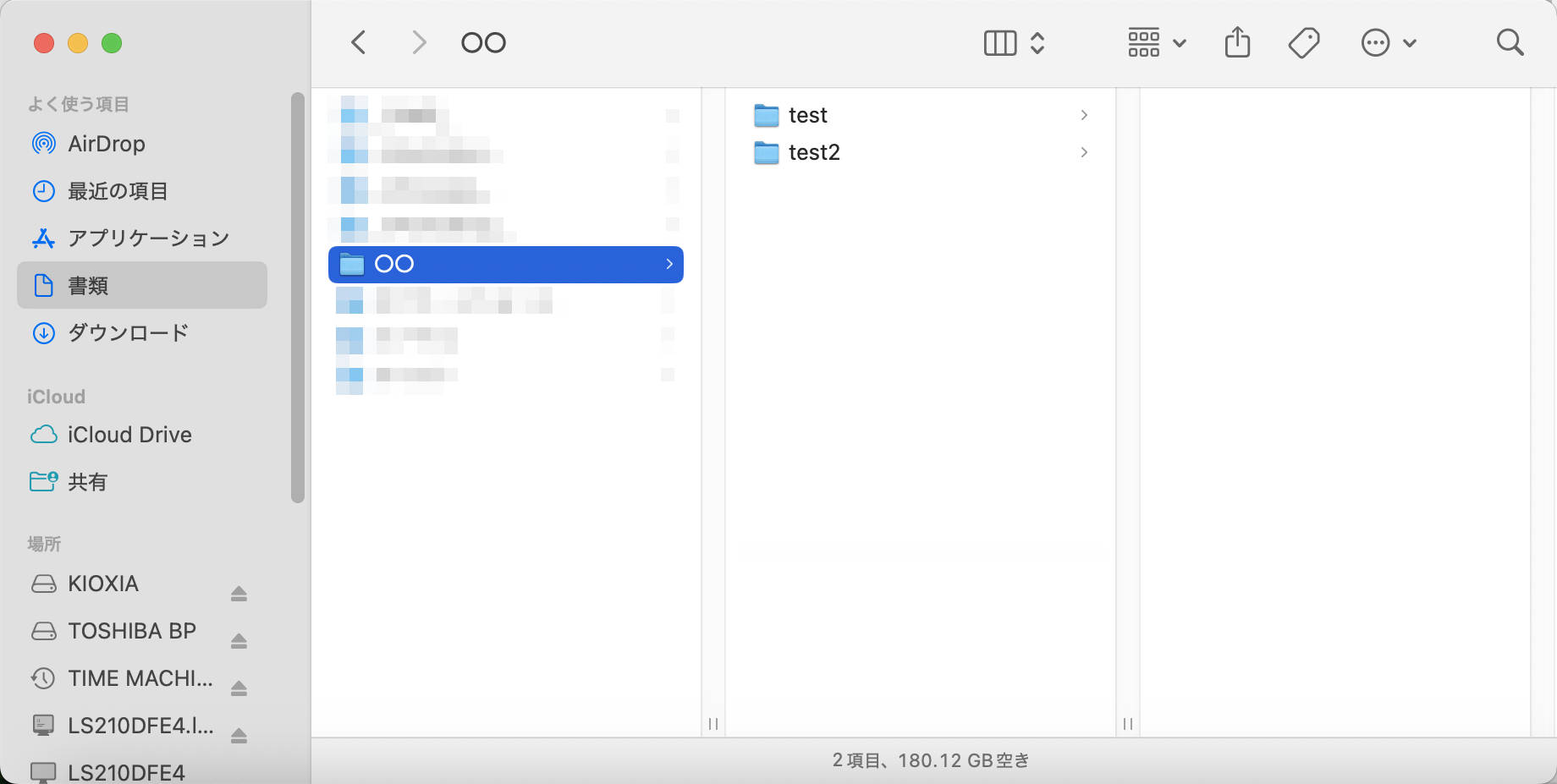Screen dimensions: 1557x784
Task: Eject the TIME MACHINE drive
Action: (238, 688)
